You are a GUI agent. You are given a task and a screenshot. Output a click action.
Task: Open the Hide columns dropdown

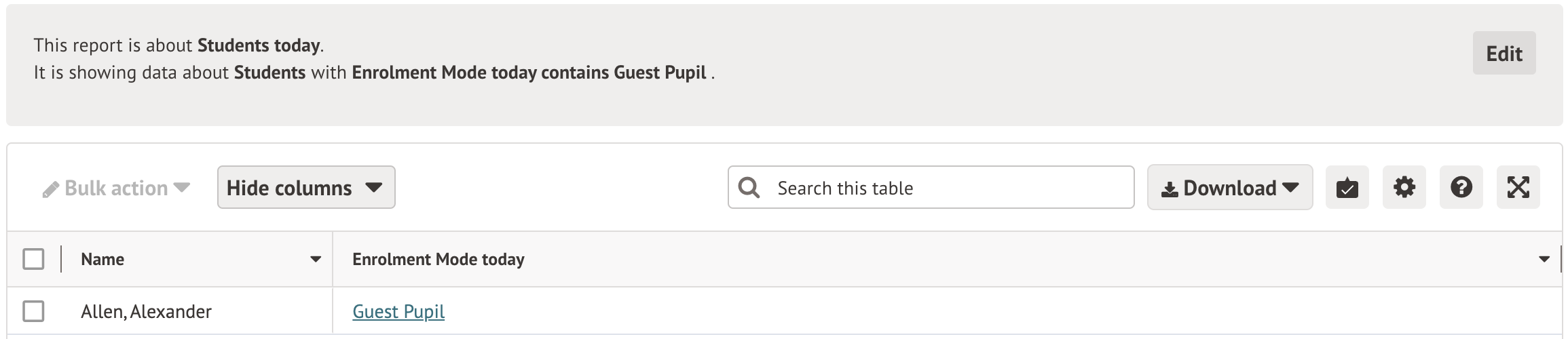click(305, 188)
